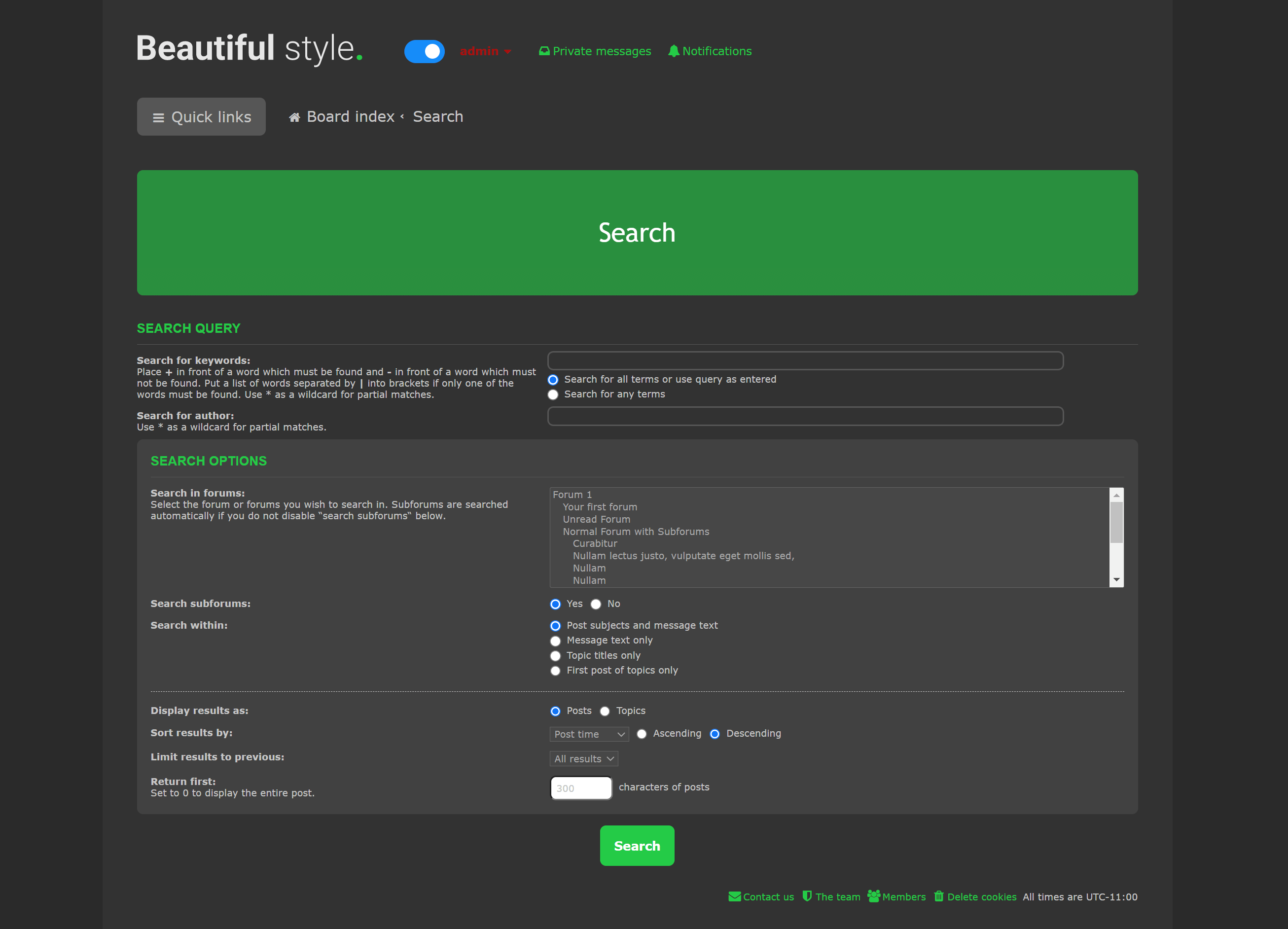Focus the keywords search input field
The height and width of the screenshot is (929, 1288).
tap(805, 360)
